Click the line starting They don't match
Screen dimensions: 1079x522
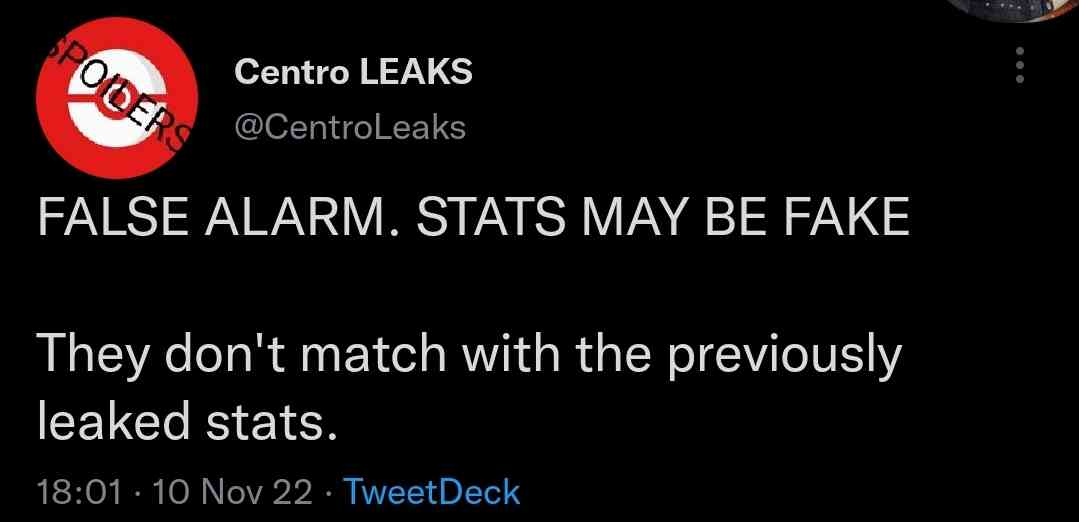[469, 358]
